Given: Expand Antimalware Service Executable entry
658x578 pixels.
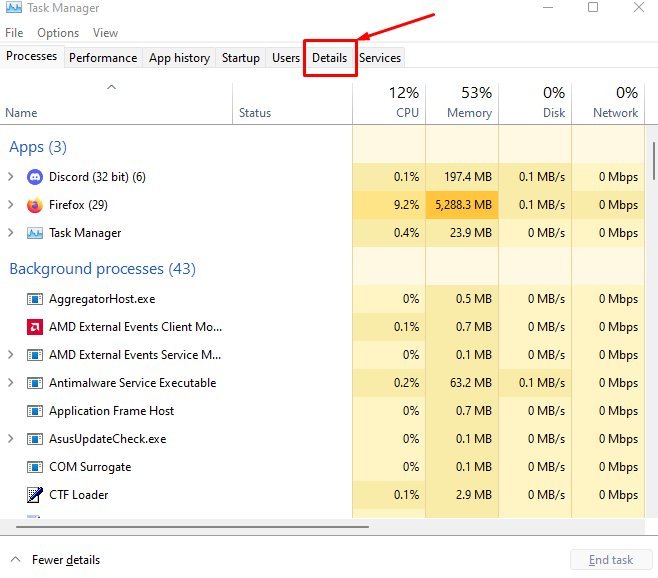Looking at the screenshot, I should (x=10, y=383).
